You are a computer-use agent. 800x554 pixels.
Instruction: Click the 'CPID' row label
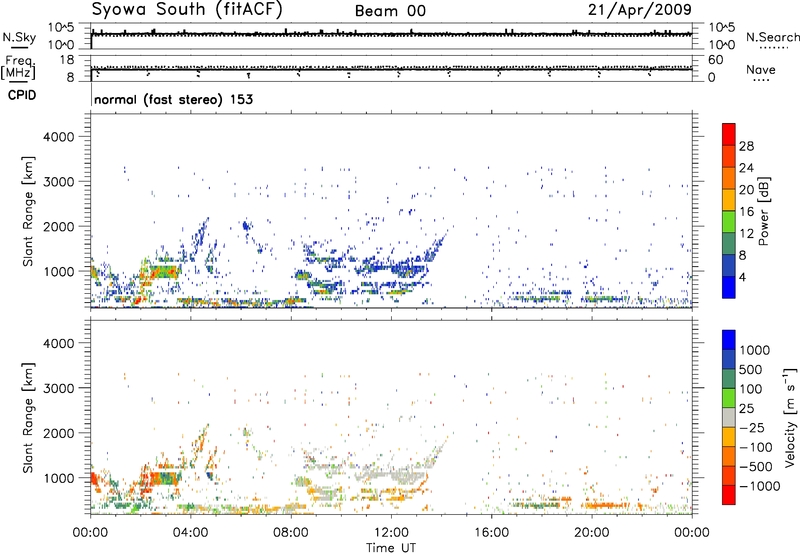click(22, 95)
